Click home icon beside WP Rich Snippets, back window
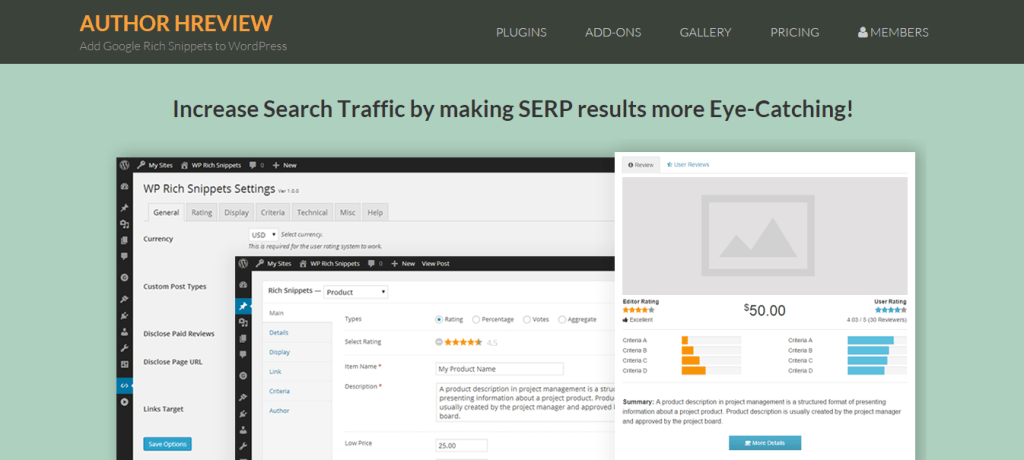 click(x=185, y=165)
